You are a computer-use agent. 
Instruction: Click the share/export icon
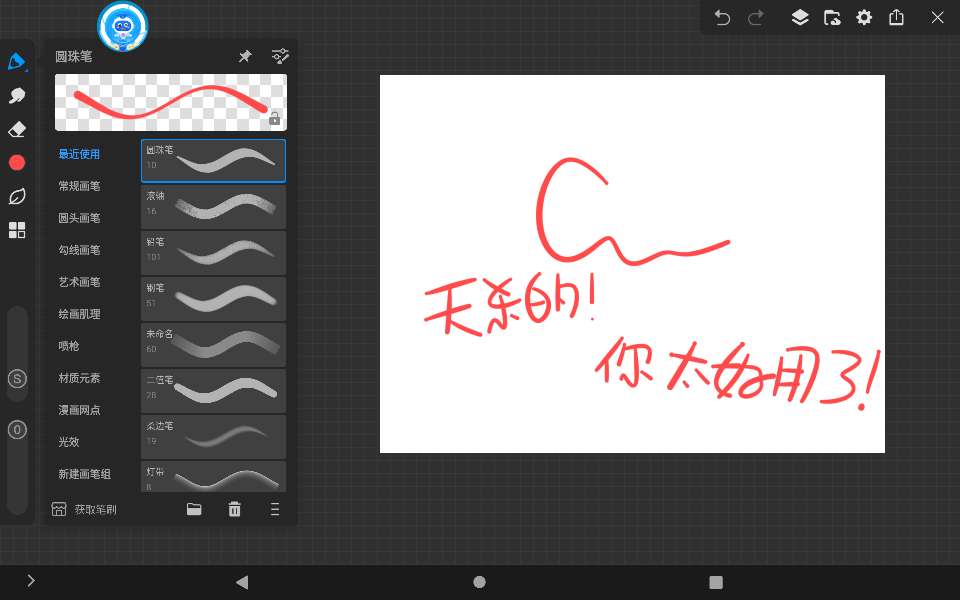click(x=897, y=18)
